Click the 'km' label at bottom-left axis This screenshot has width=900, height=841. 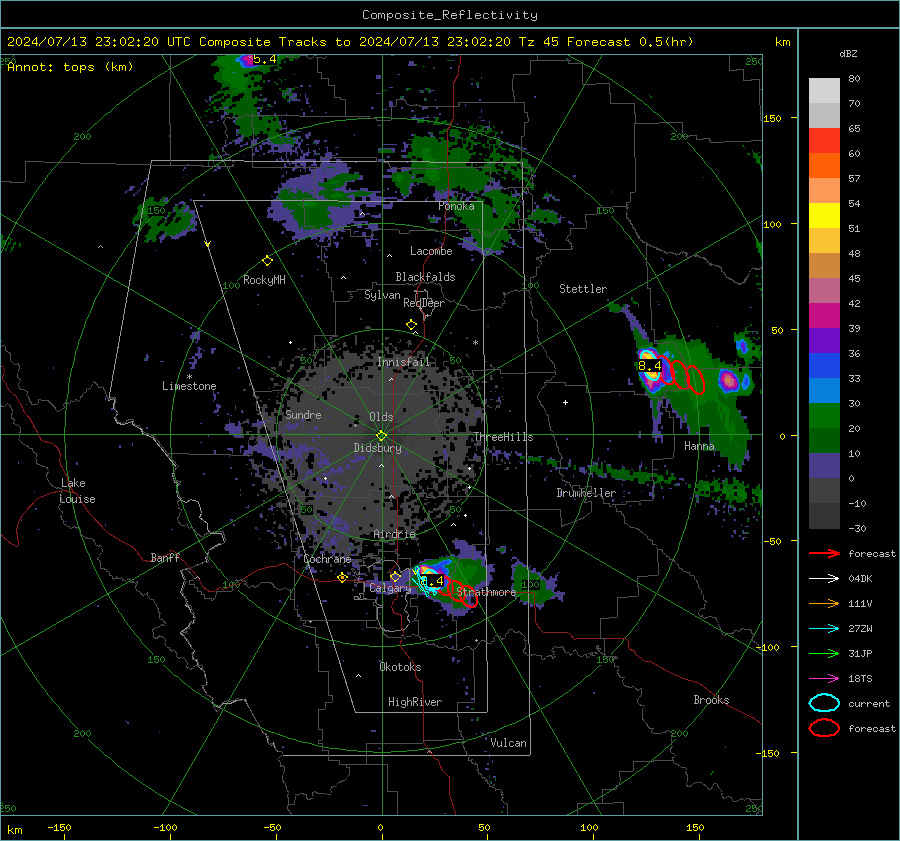pyautogui.click(x=14, y=830)
